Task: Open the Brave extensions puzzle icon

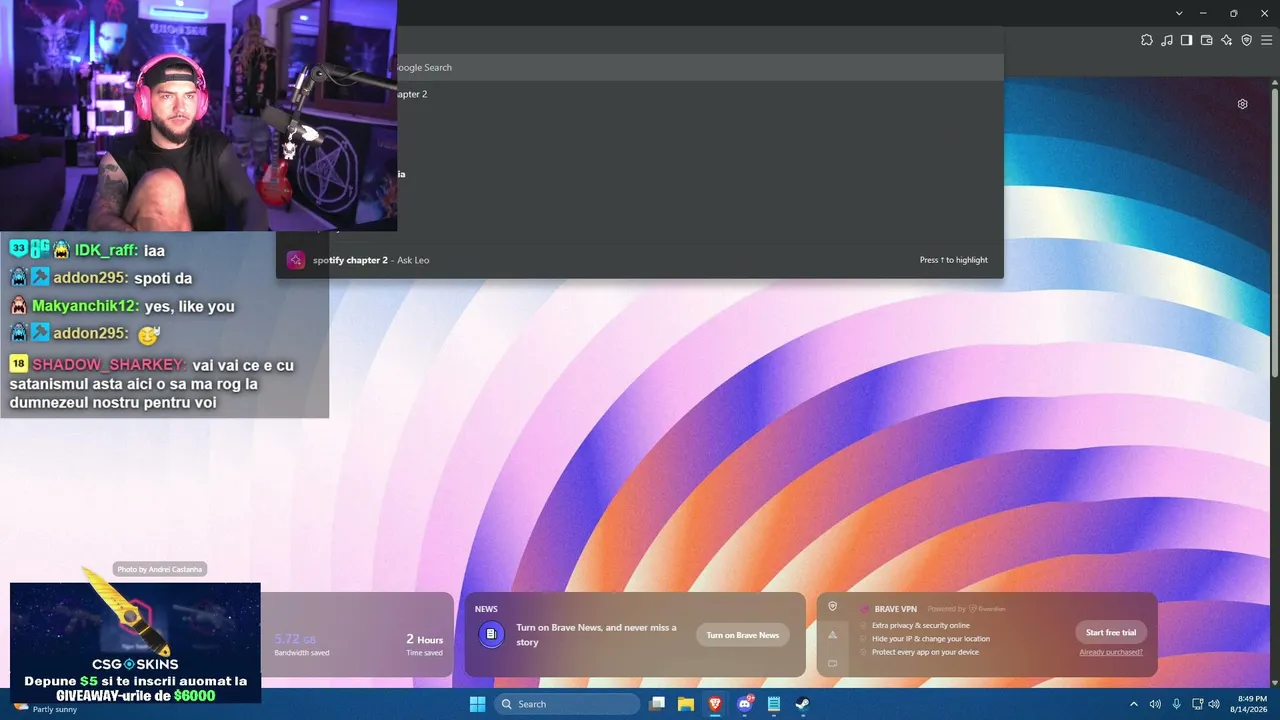Action: [1147, 40]
